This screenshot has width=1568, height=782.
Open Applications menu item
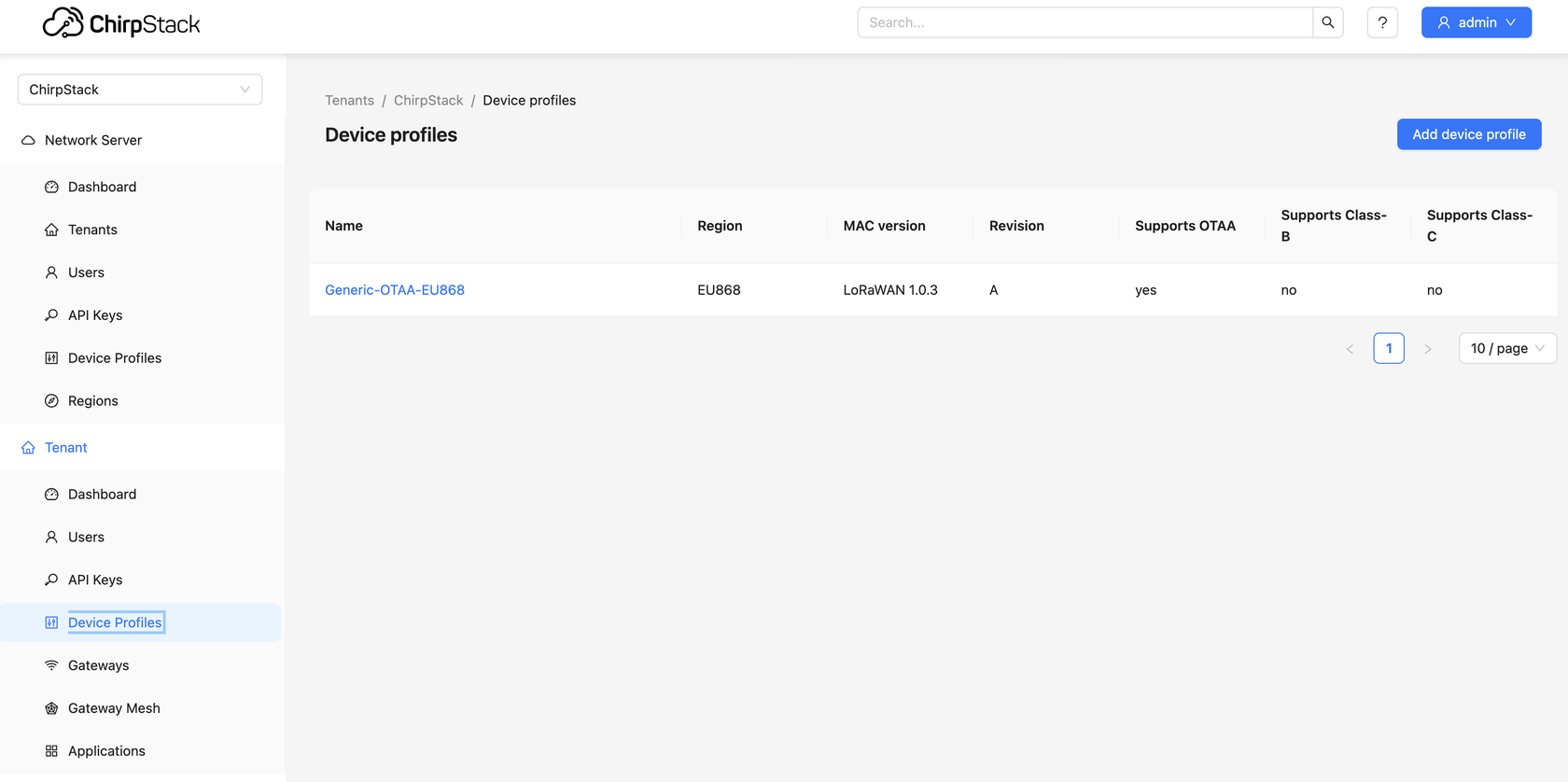[x=142, y=751]
